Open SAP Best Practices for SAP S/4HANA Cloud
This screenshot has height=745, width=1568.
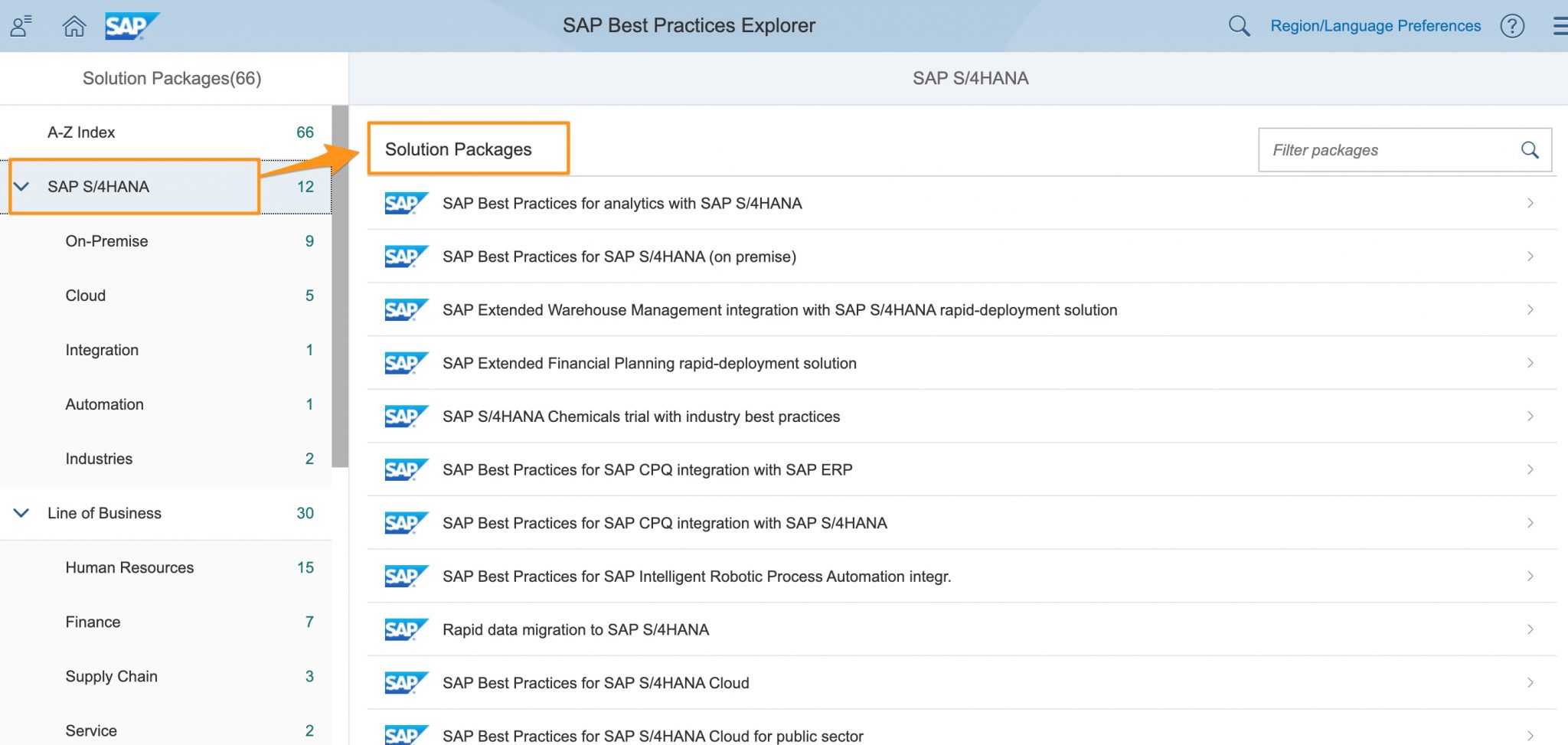pos(595,682)
